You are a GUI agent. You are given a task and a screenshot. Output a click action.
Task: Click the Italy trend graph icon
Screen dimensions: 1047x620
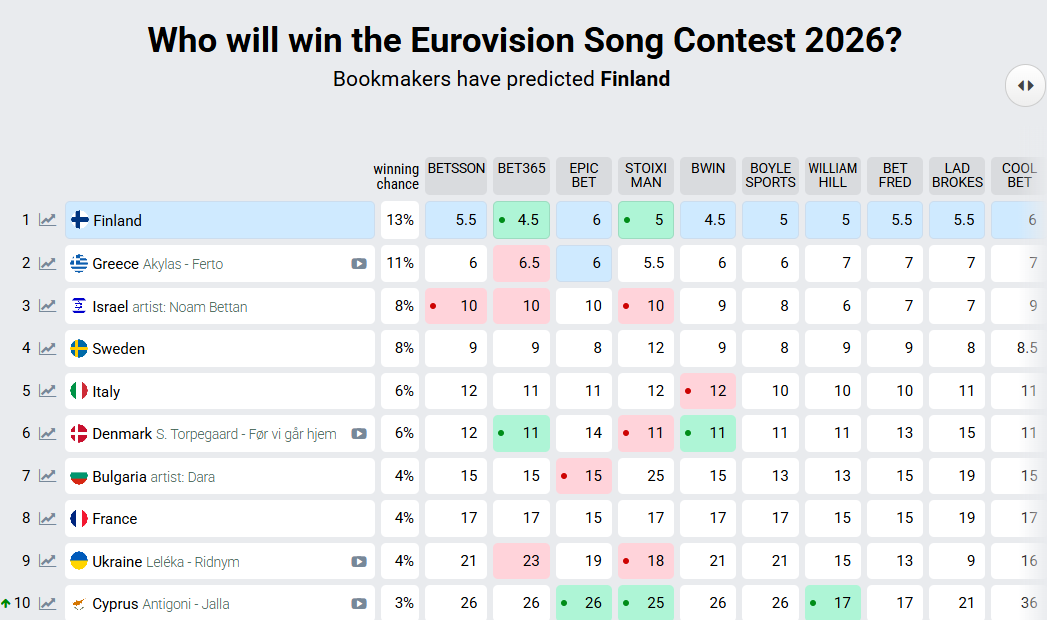click(x=47, y=391)
